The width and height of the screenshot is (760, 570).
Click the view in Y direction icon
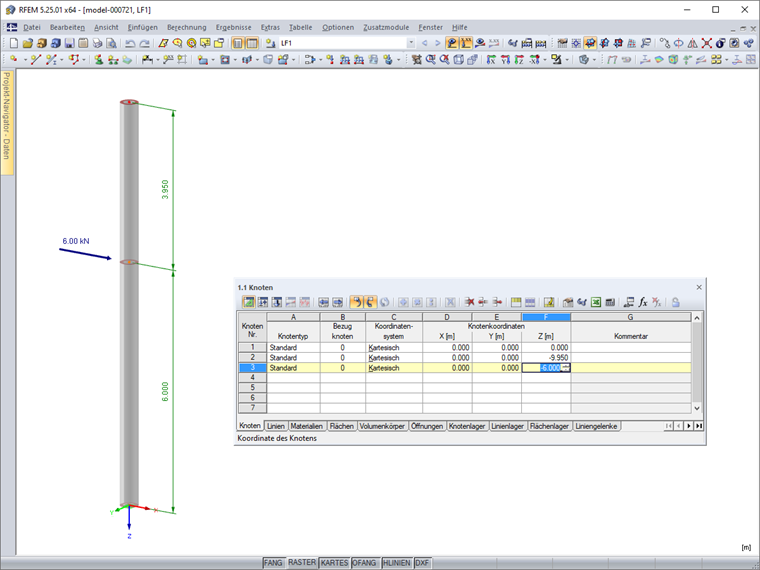coord(505,60)
